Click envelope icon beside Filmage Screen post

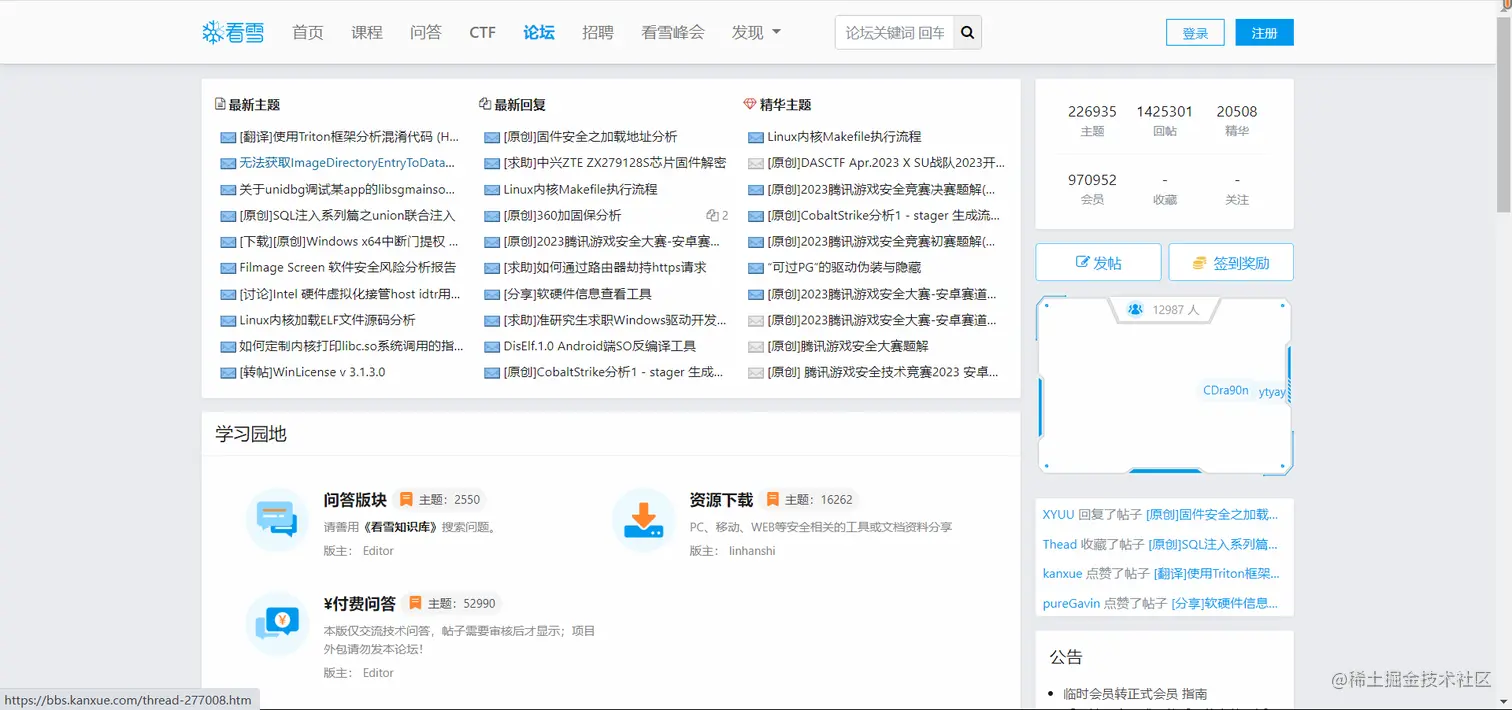coord(228,268)
